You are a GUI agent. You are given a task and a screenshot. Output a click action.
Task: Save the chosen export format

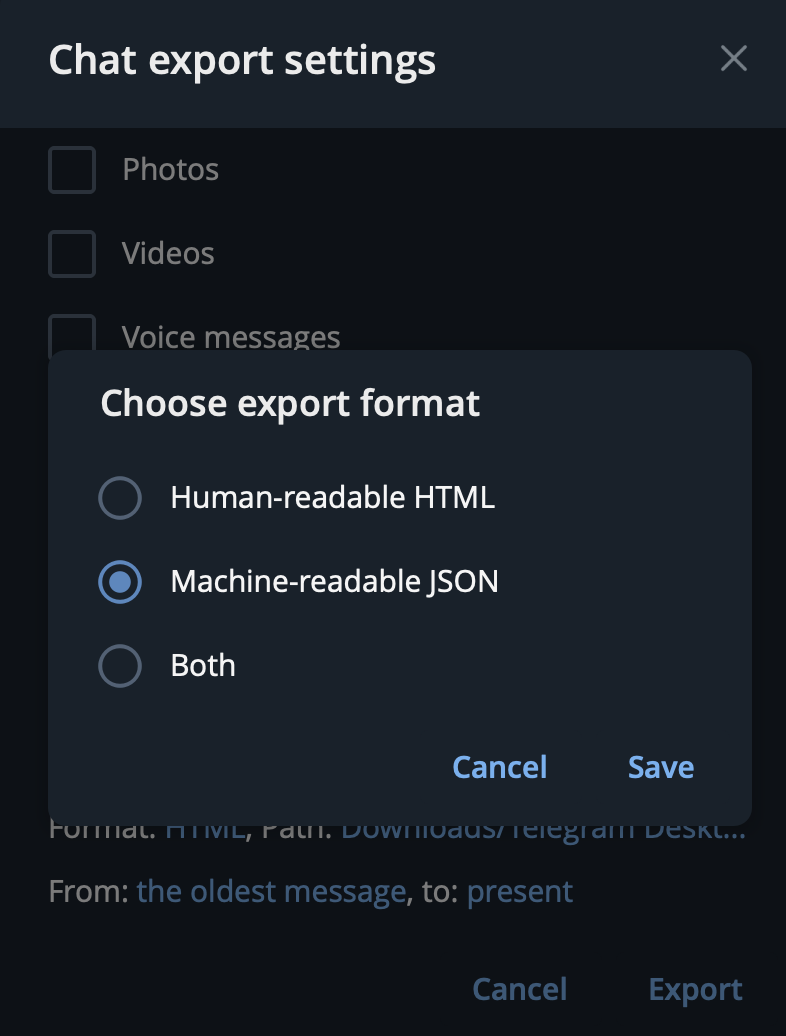[x=660, y=767]
